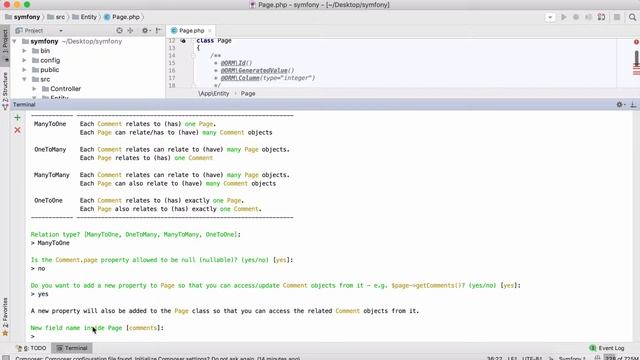Click the memory usage indicator in status bar

coord(620,358)
